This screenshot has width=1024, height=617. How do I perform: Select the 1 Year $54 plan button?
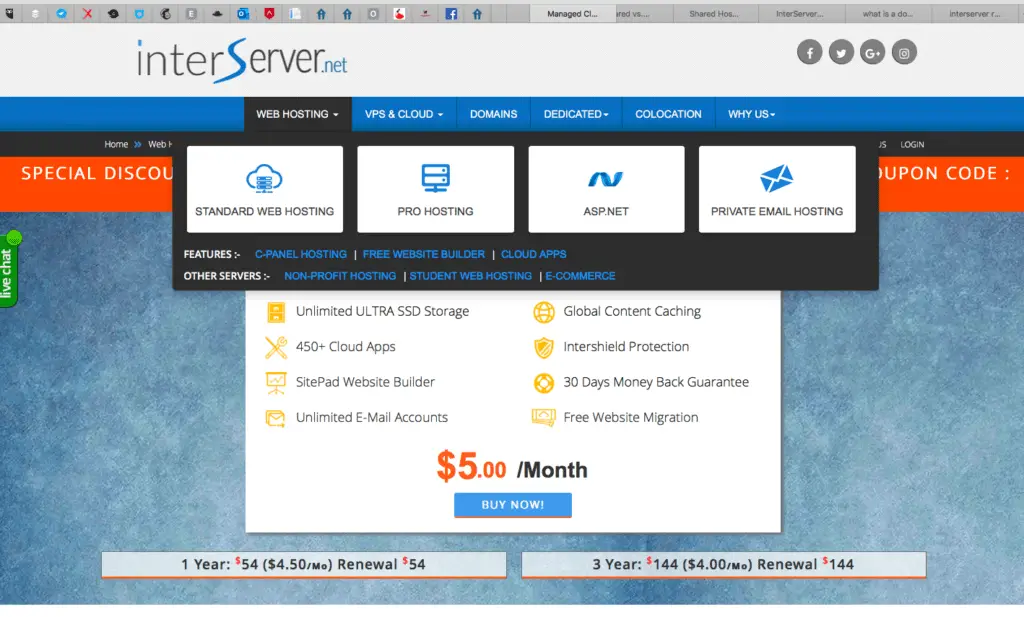coord(304,565)
